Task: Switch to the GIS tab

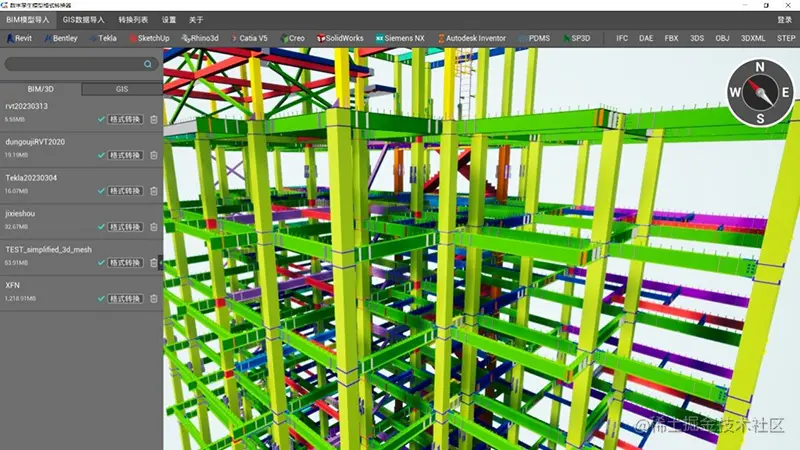Action: point(122,89)
